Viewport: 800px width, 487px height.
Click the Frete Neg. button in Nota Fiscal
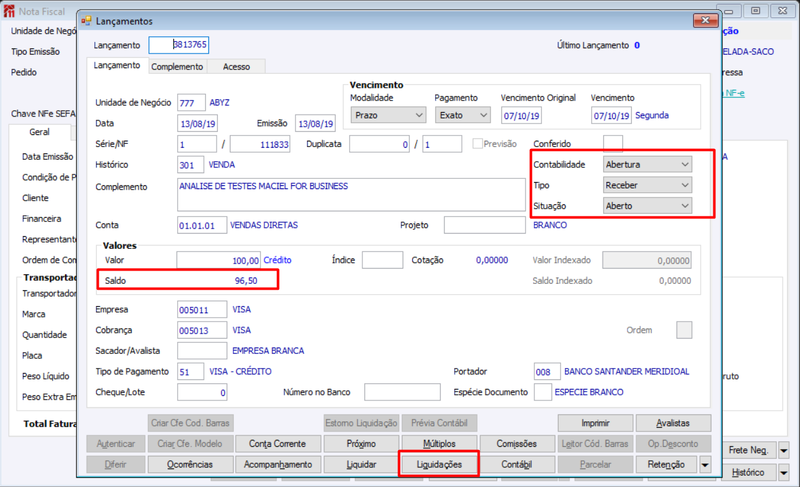[x=748, y=450]
